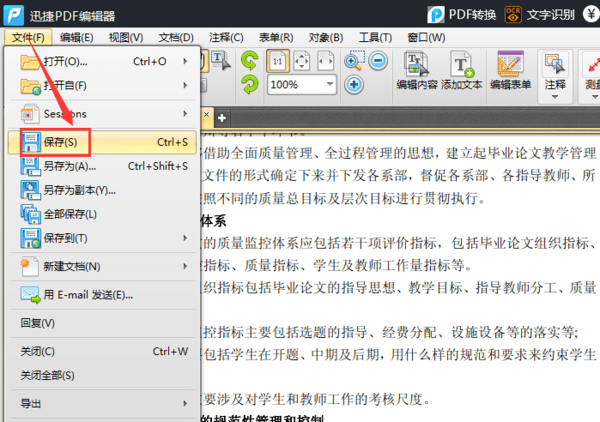
Task: Click the 注释 tool button
Action: [x=555, y=71]
